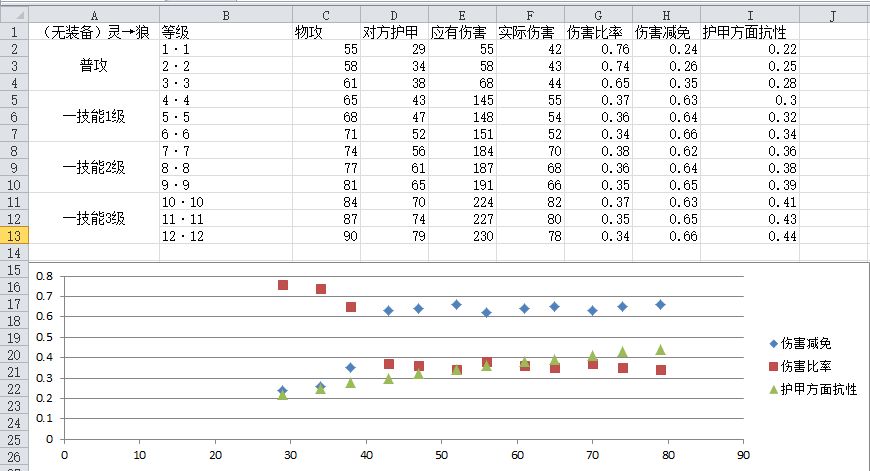The image size is (870, 471).
Task: Select column I header
Action: 750,15
